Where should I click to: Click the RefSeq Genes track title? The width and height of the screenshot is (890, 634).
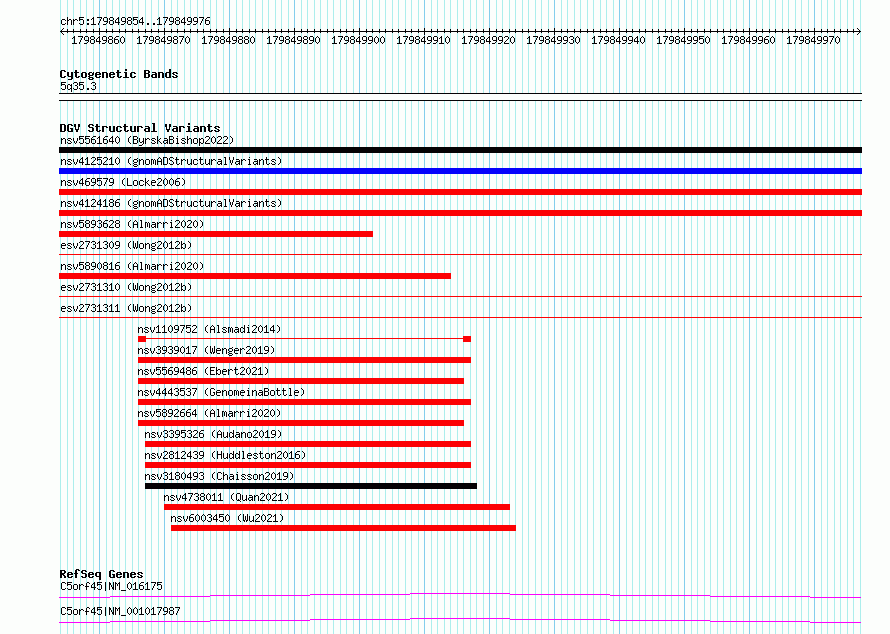(x=101, y=574)
